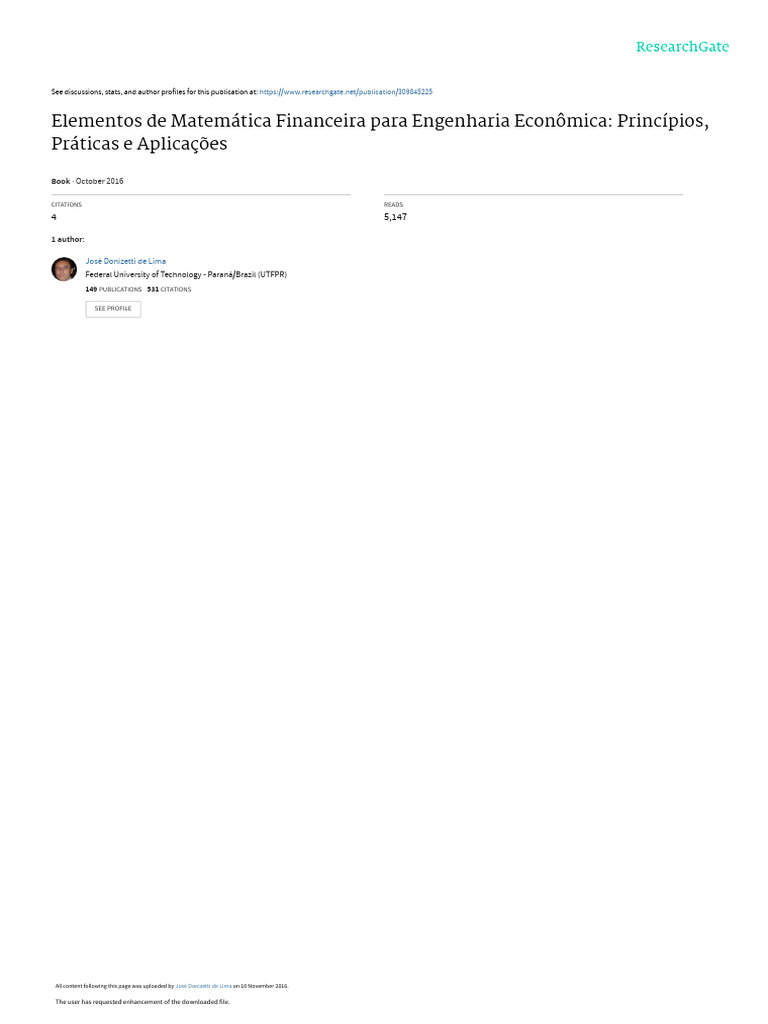
Task: Select the citations value 4
Action: [x=54, y=217]
